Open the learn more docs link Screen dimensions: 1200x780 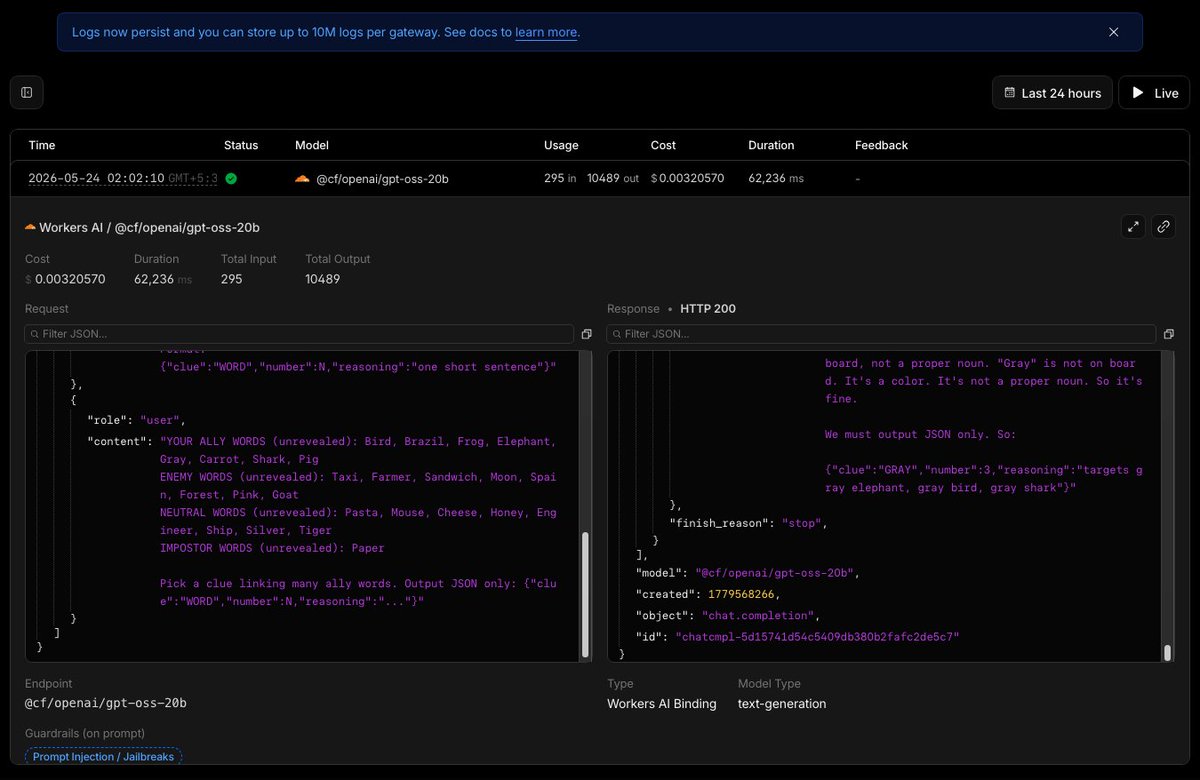546,32
